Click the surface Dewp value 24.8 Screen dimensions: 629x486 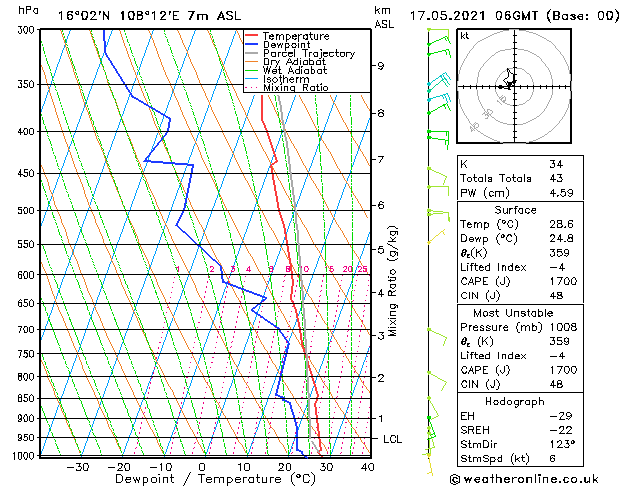pyautogui.click(x=561, y=239)
